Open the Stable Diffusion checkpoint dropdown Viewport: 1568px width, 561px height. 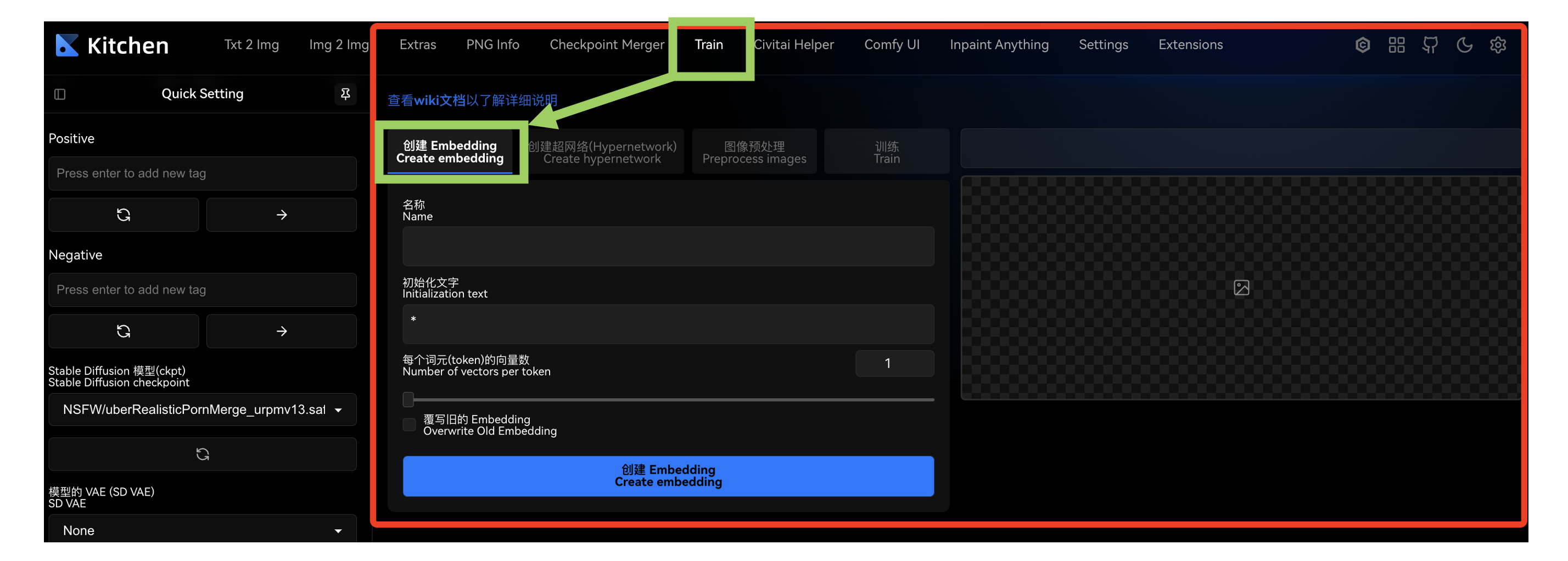(x=202, y=409)
